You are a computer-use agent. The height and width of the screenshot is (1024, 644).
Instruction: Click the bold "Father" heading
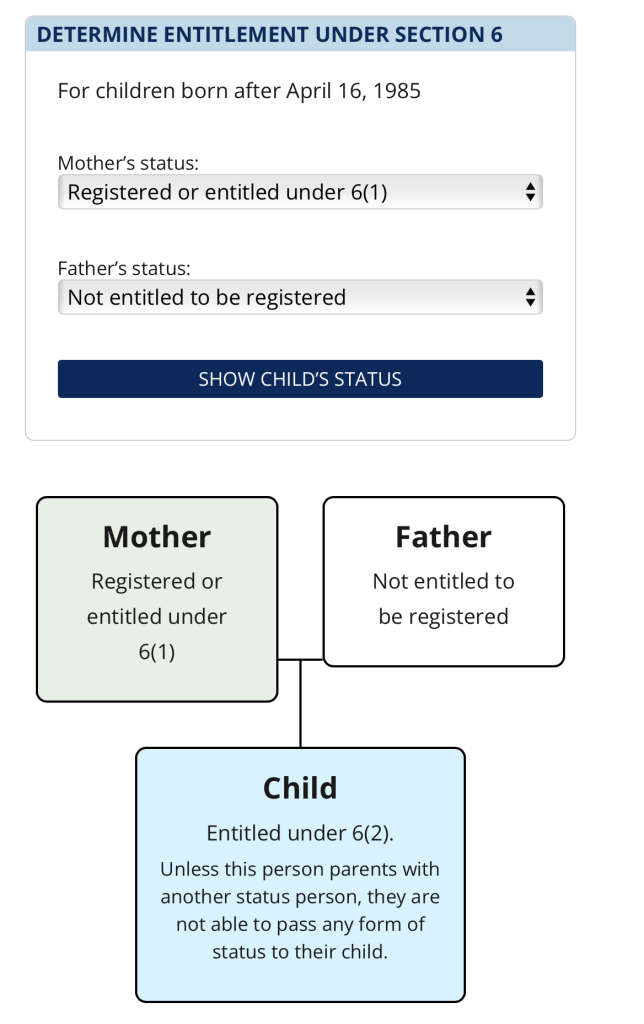pyautogui.click(x=443, y=537)
